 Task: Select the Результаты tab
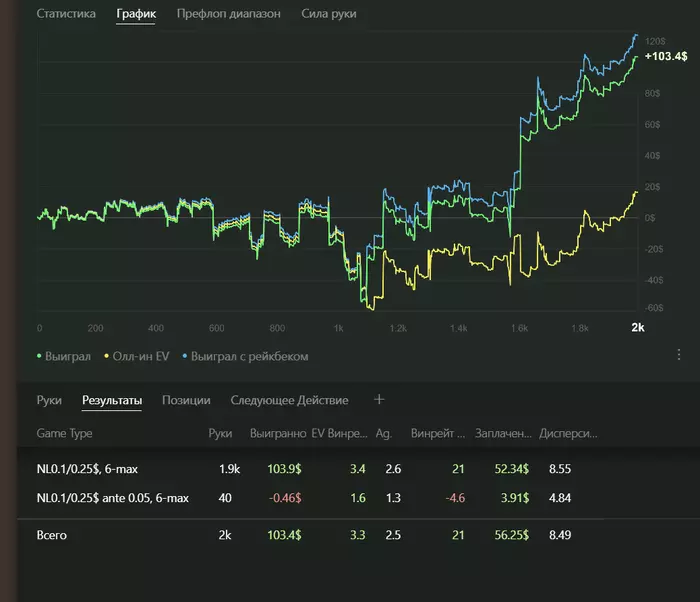pos(112,400)
